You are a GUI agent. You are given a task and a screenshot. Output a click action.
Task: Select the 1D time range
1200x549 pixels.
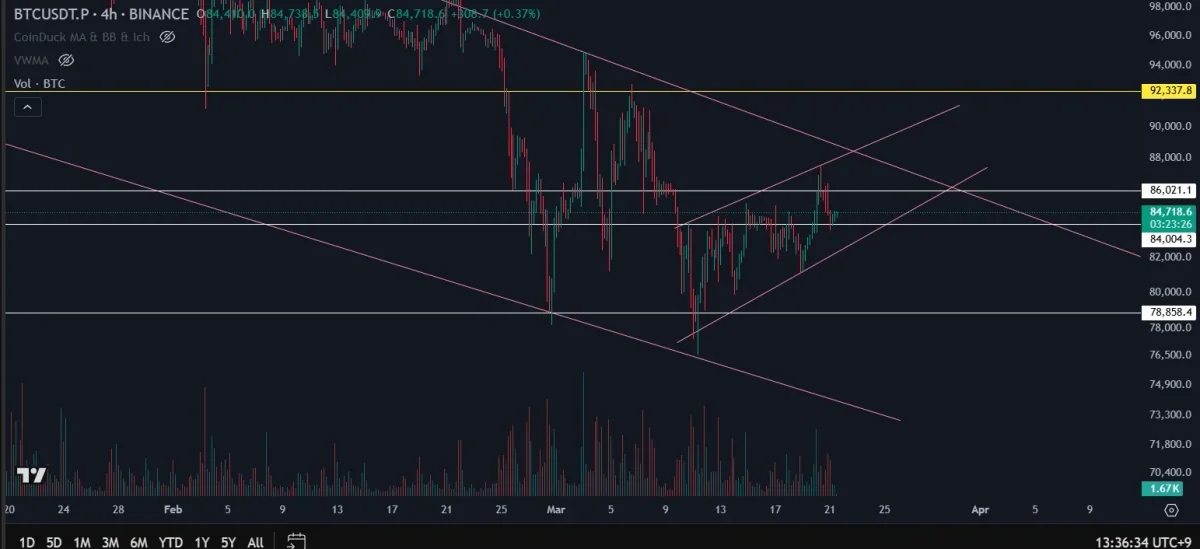pos(27,542)
